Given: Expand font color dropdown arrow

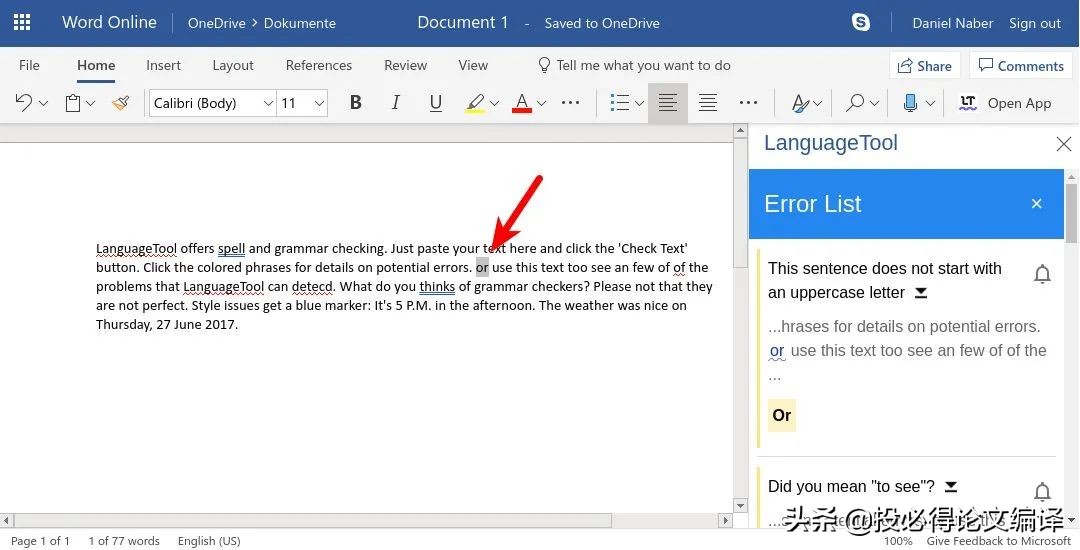Looking at the screenshot, I should click(x=541, y=103).
